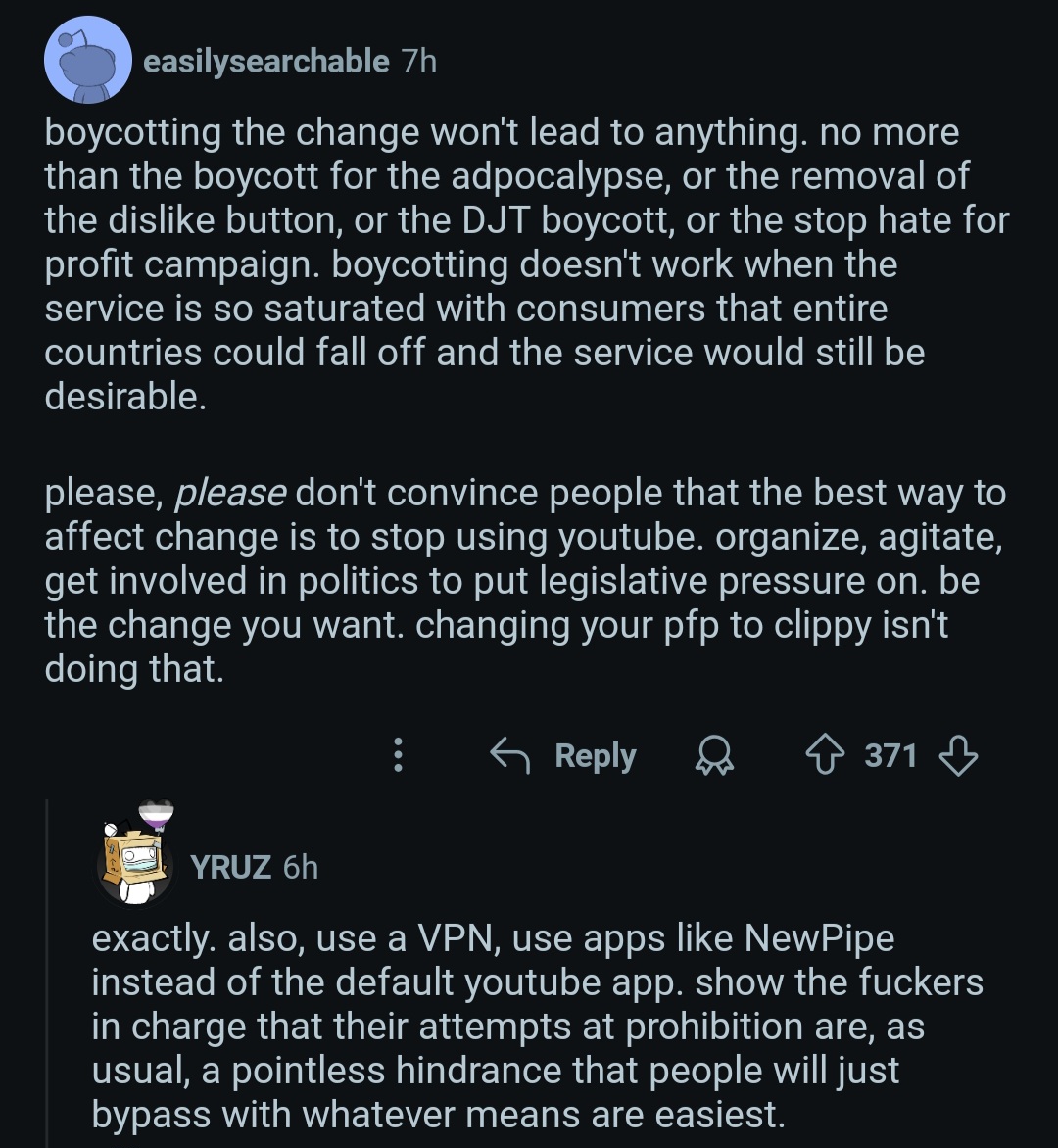This screenshot has width=1058, height=1148.
Task: Visit the easilysearchable username profile
Action: (265, 61)
